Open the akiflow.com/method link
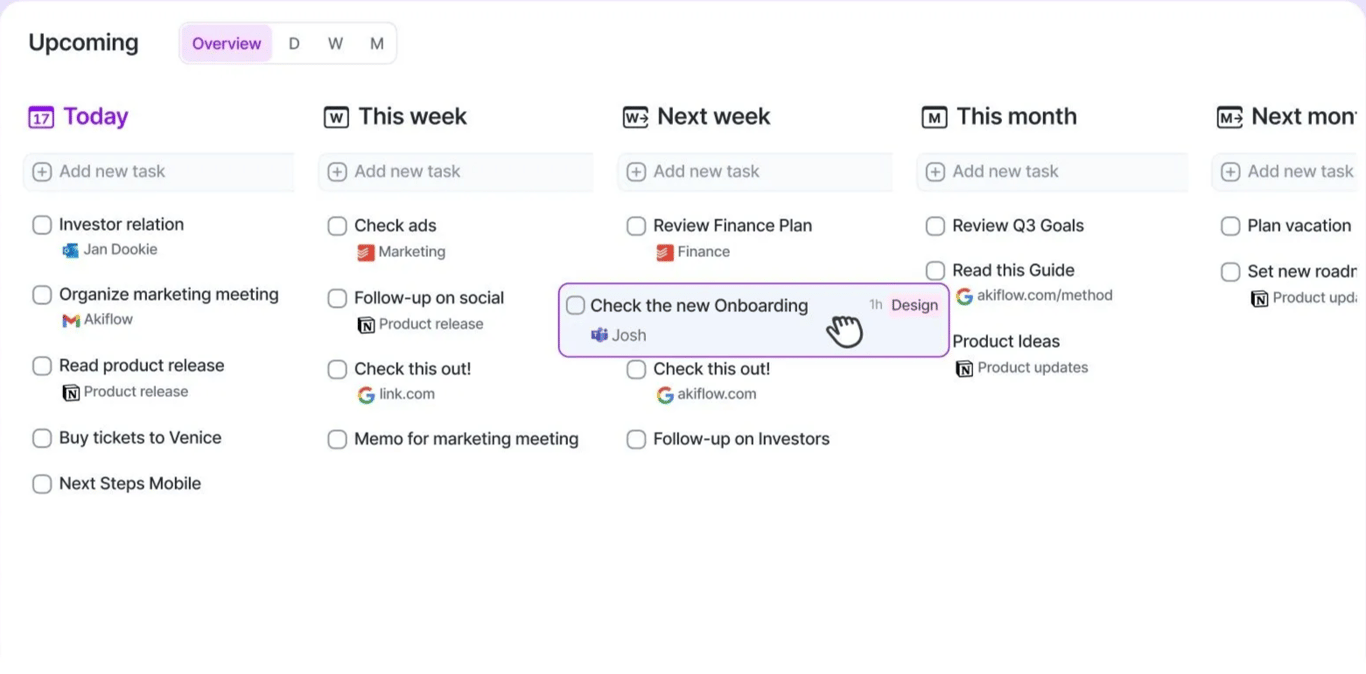The image size is (1366, 674). point(1043,296)
